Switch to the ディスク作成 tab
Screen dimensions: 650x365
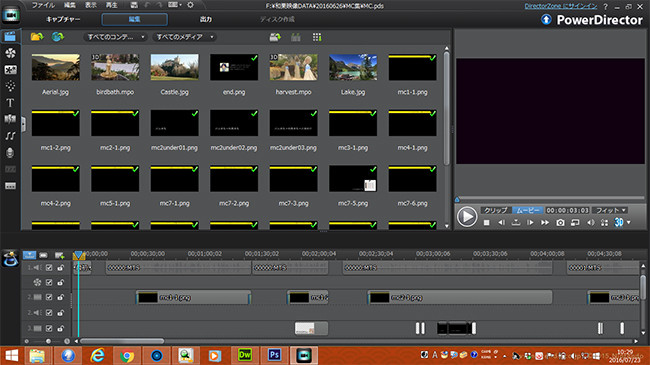tap(277, 19)
